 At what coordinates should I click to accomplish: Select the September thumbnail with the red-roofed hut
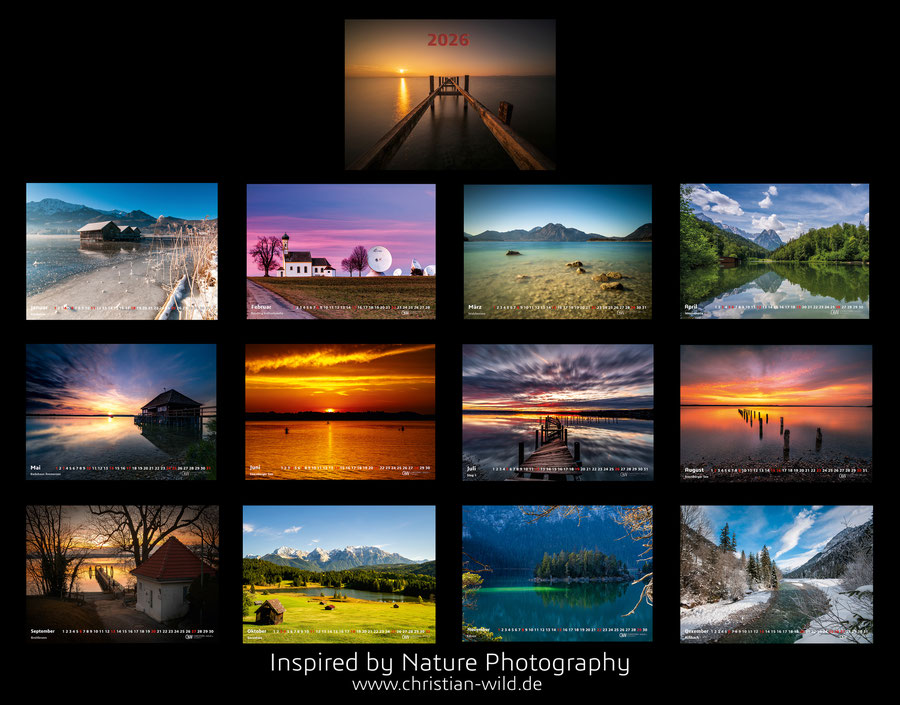tap(122, 574)
